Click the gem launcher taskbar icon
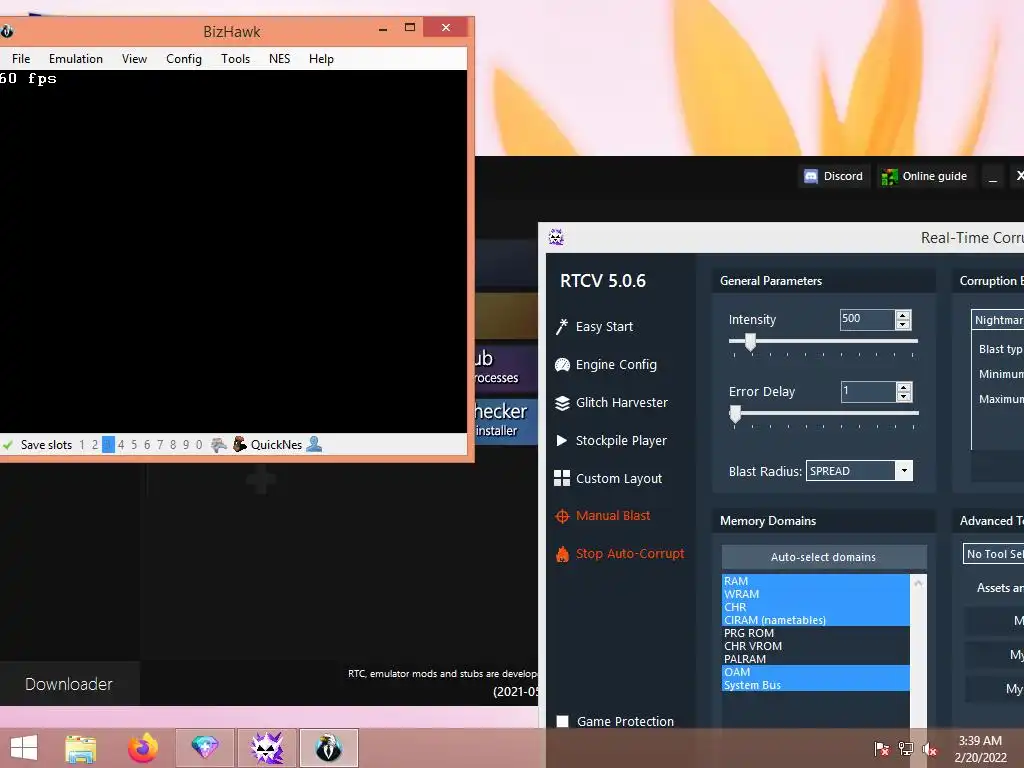This screenshot has height=768, width=1024. (204, 748)
